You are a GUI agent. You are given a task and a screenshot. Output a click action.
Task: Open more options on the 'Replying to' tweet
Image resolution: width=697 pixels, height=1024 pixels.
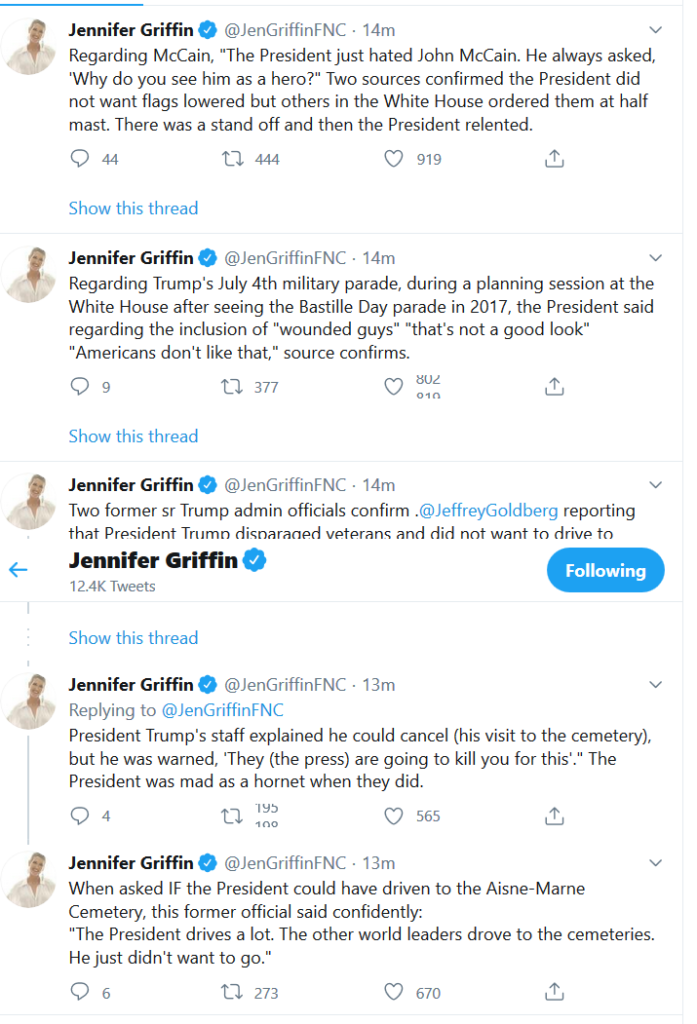[656, 685]
